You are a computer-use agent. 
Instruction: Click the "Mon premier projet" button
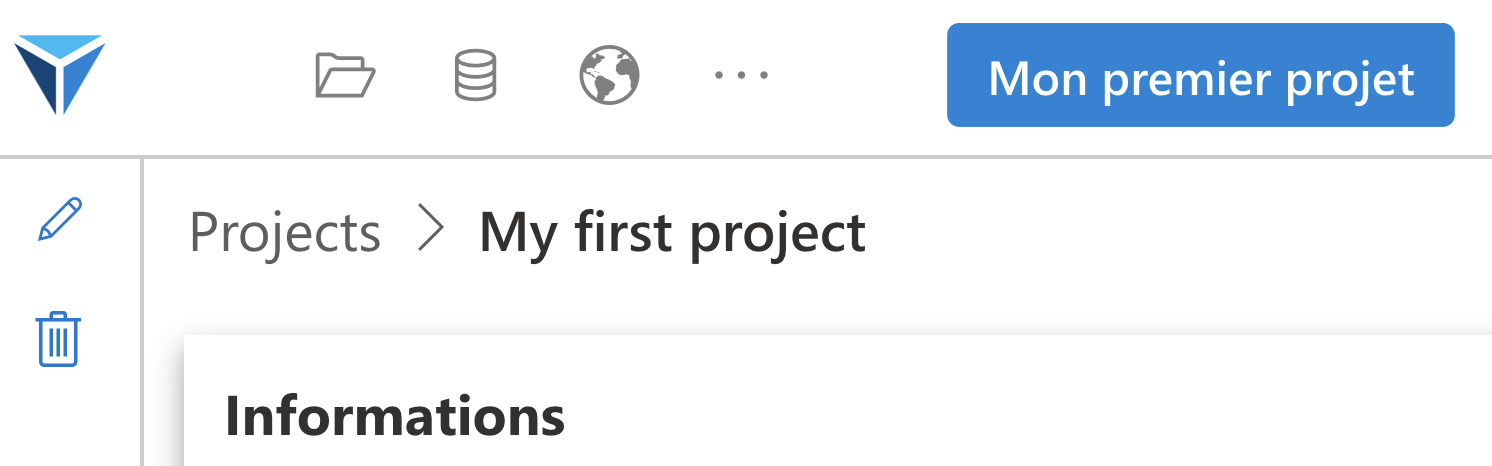1200,75
